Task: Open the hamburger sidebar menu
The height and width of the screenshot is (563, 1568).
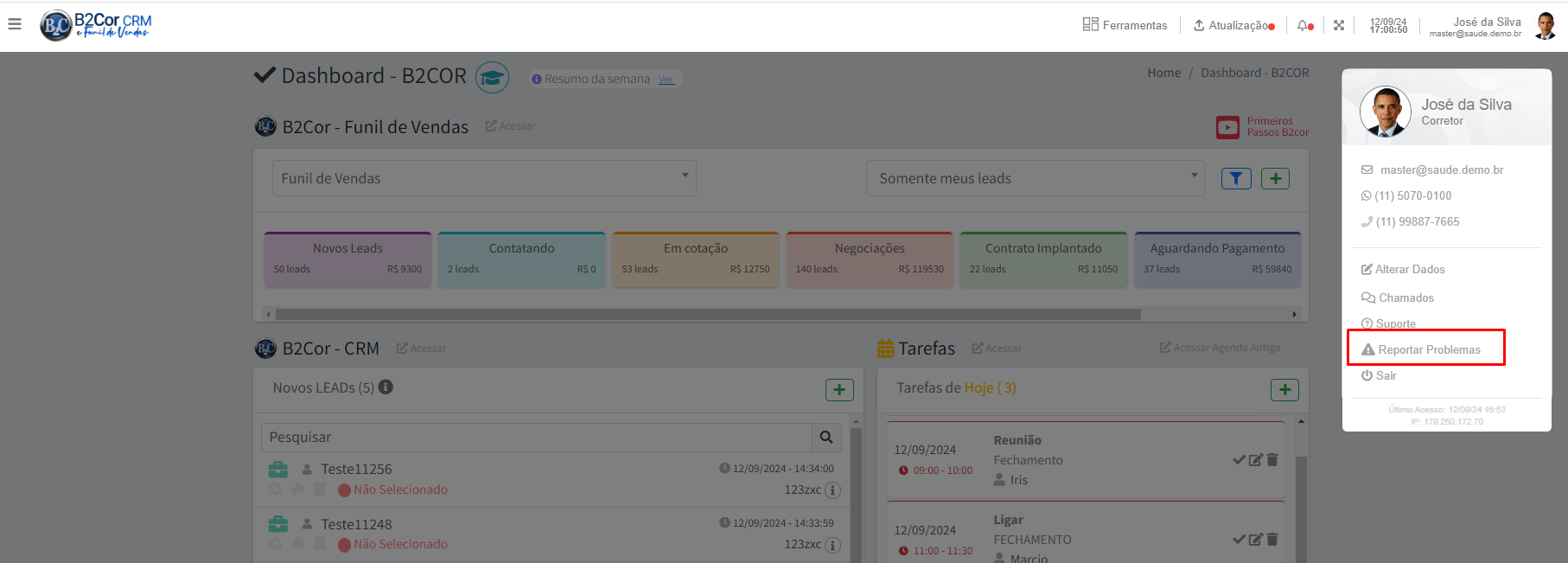Action: [x=15, y=24]
